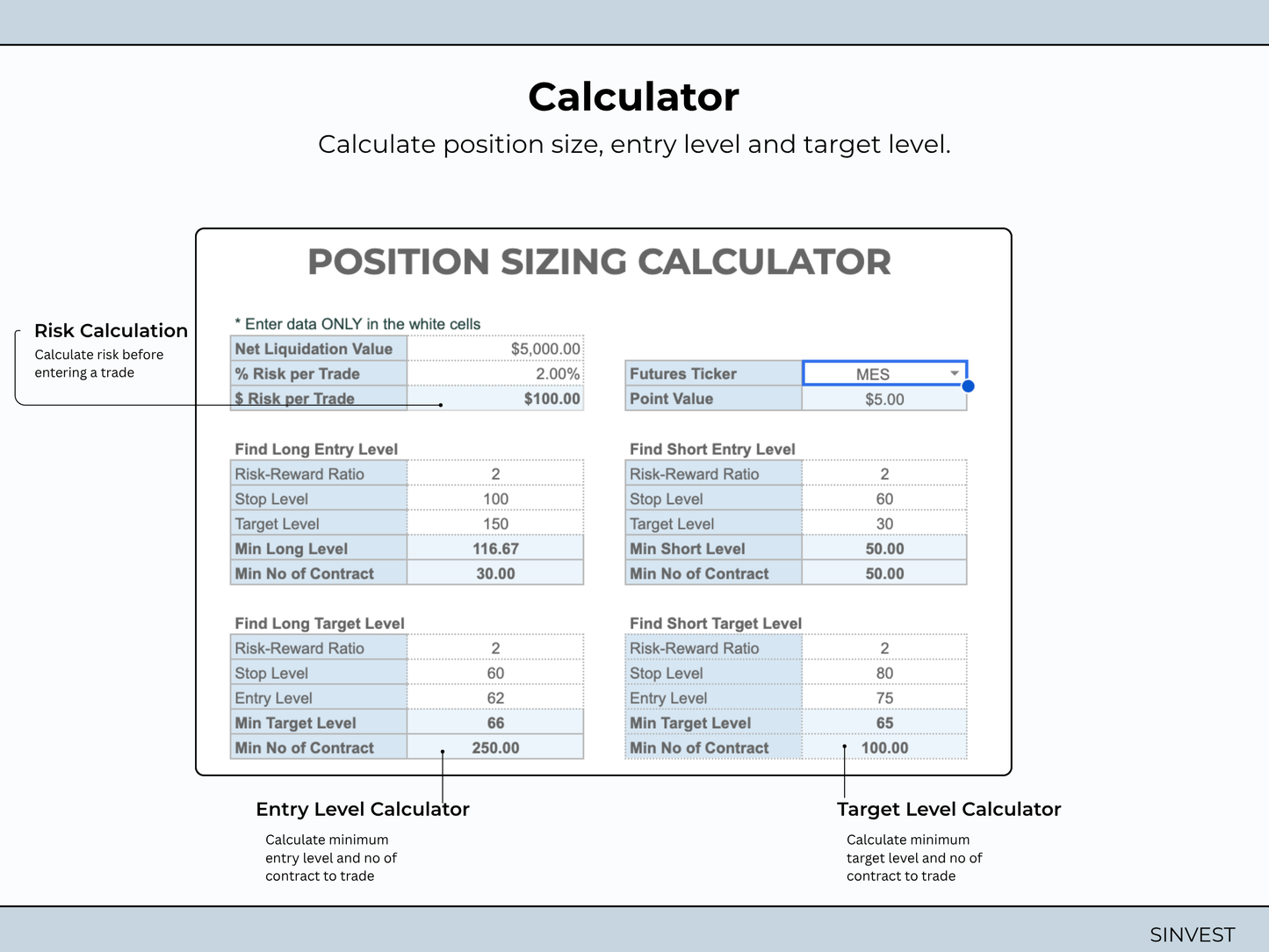This screenshot has height=952, width=1269.
Task: Select Short Target Stop Level cell 80
Action: pyautogui.click(x=884, y=673)
